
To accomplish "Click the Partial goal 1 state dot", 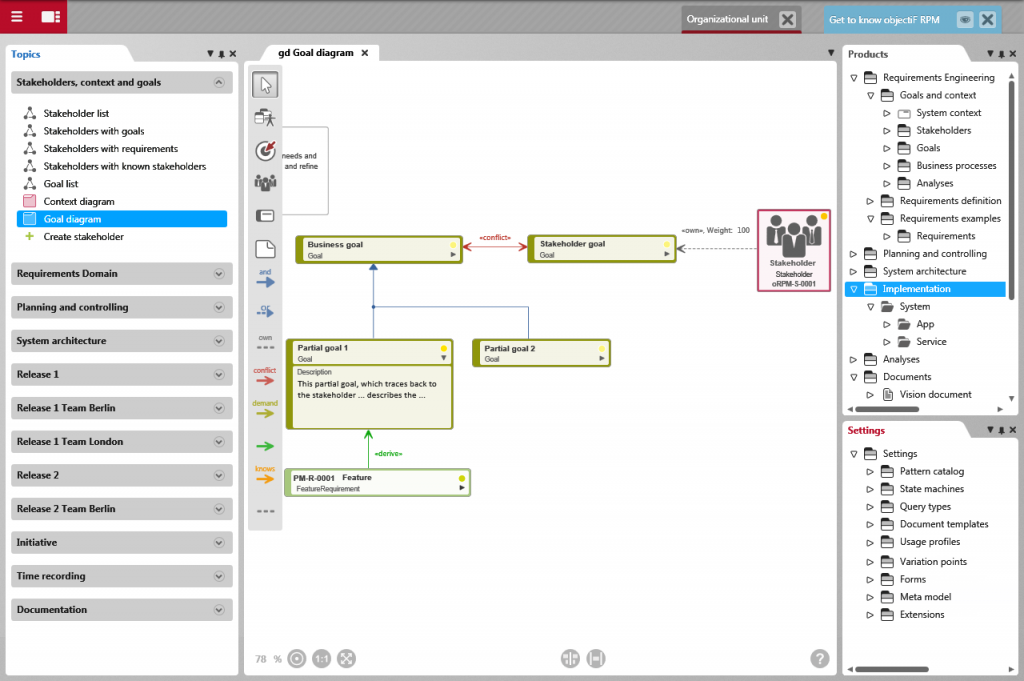I will (x=443, y=348).
